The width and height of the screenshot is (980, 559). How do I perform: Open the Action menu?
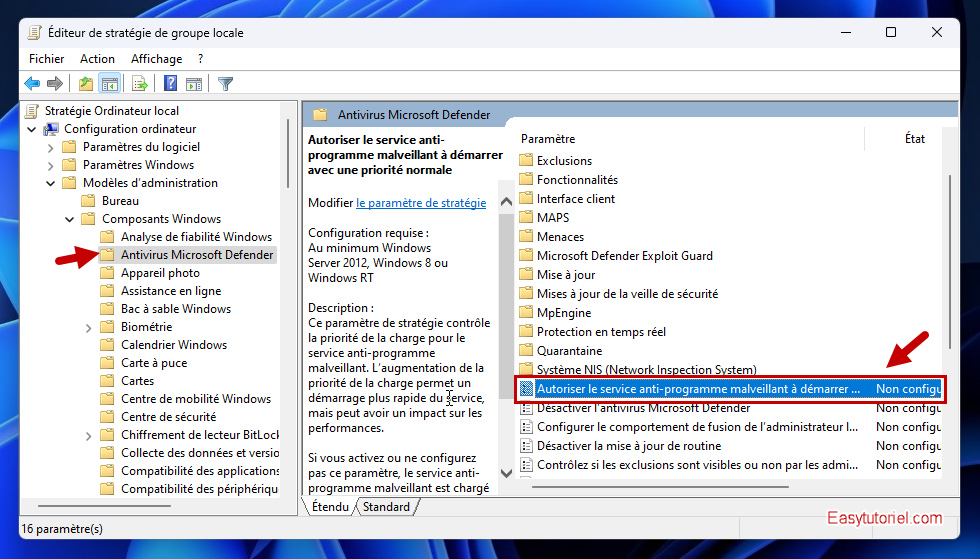97,59
